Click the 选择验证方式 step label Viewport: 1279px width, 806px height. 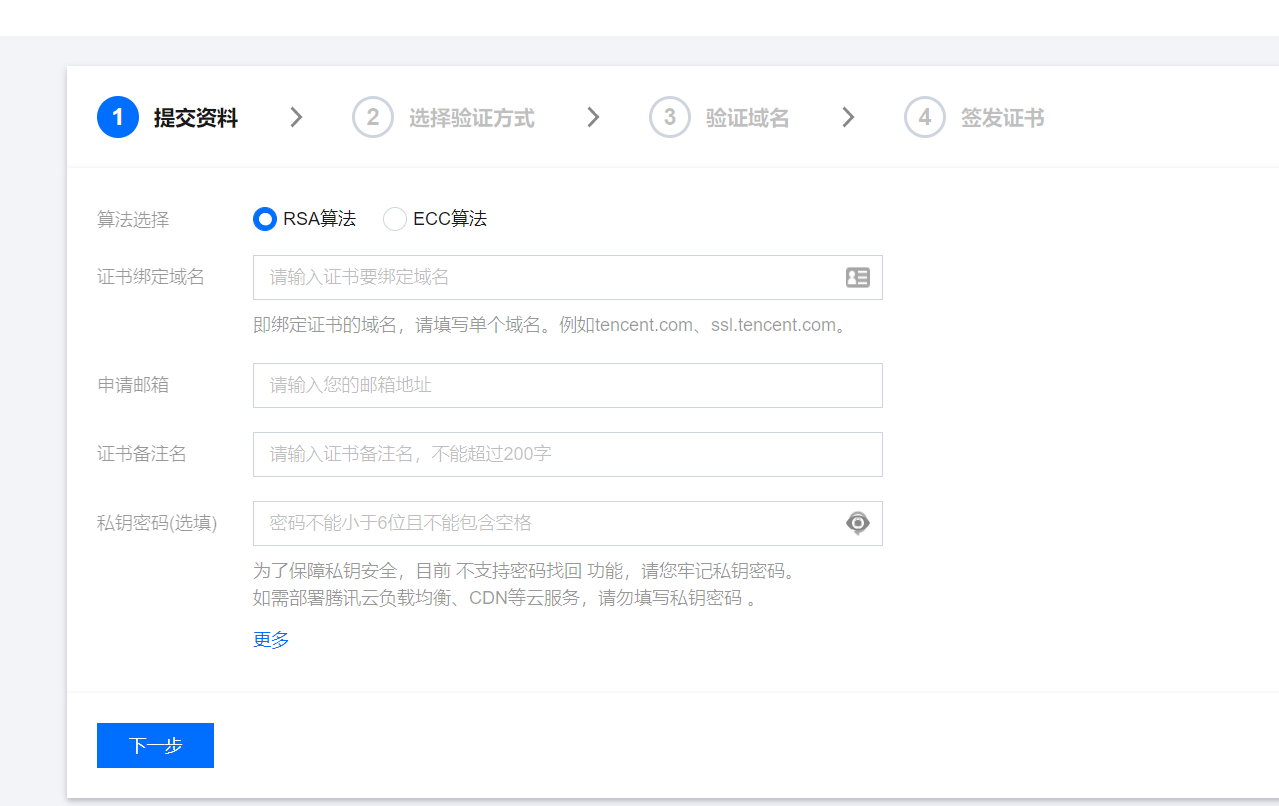tap(471, 119)
